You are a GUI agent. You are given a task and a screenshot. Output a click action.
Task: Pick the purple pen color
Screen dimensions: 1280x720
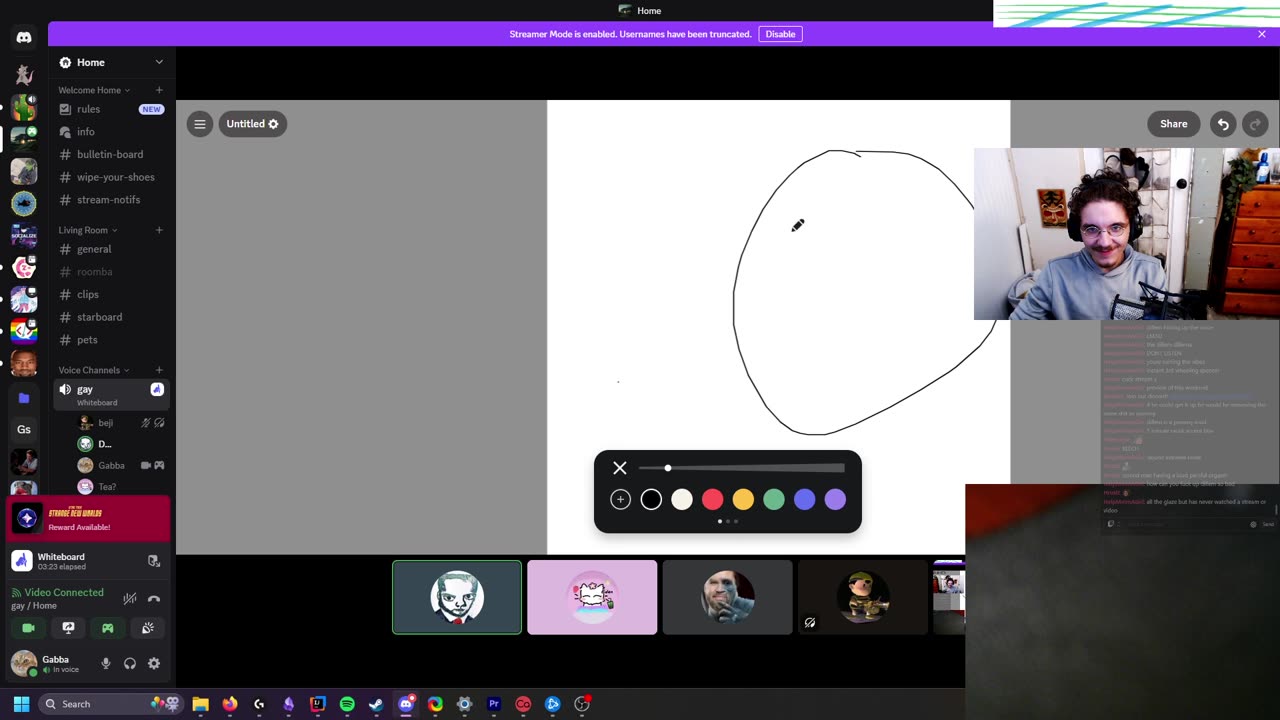(x=835, y=499)
